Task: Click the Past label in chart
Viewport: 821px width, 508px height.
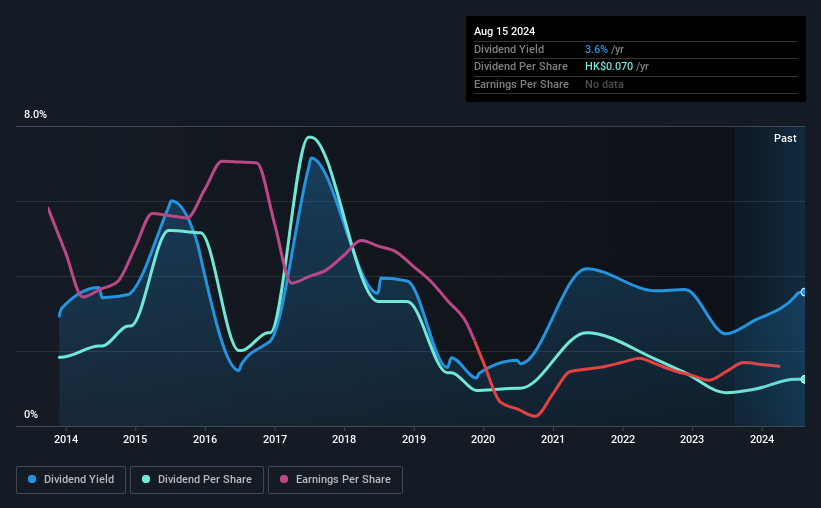Action: [x=785, y=138]
